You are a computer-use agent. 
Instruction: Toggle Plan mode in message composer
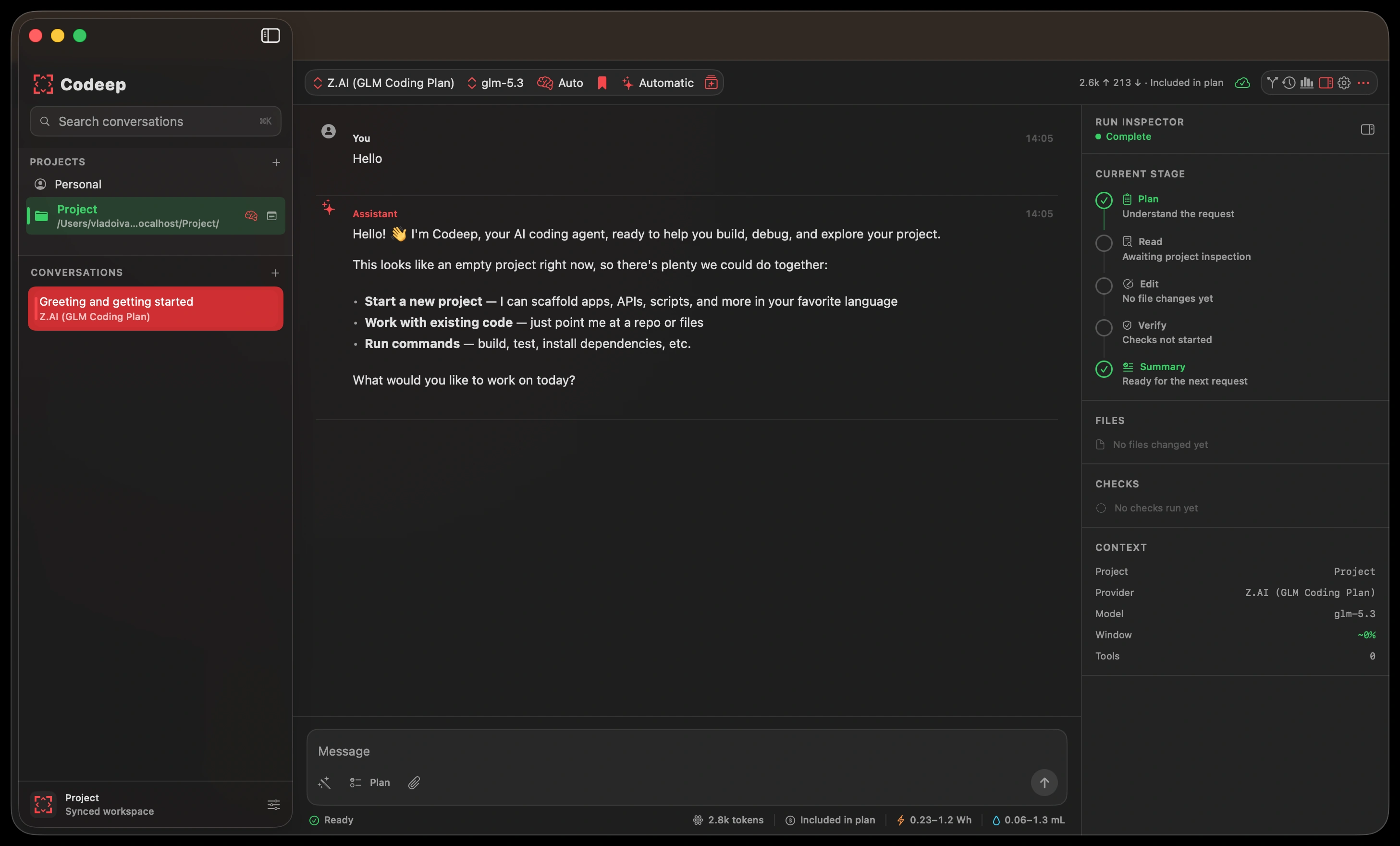(370, 783)
